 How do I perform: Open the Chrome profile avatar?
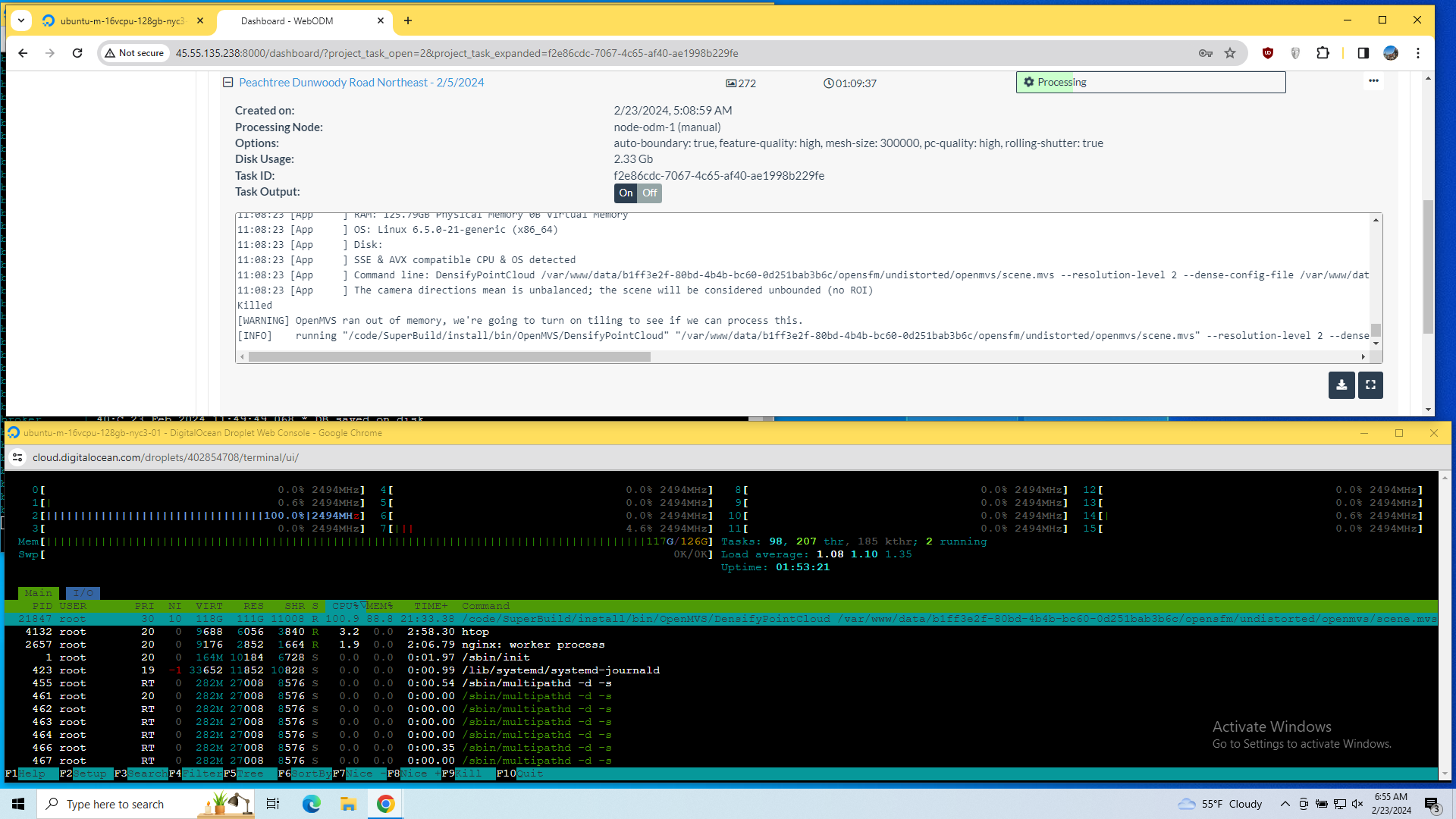coord(1391,53)
